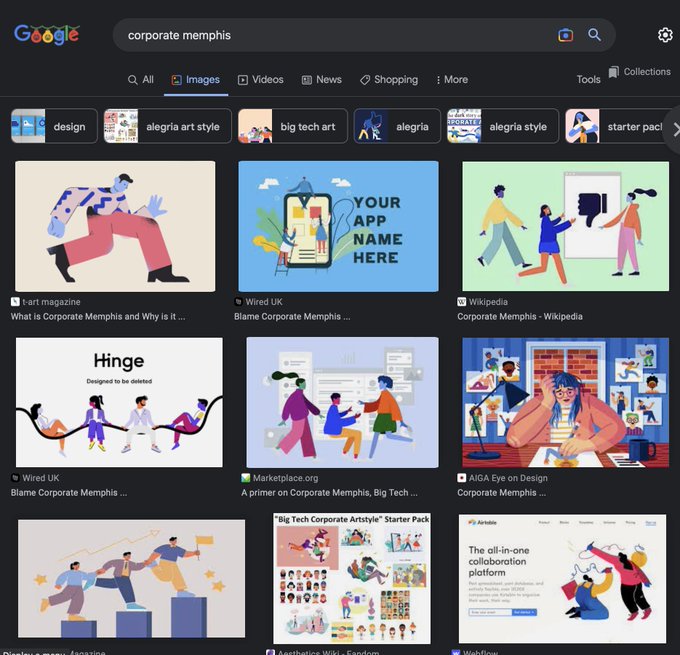Click the Collections bookmark icon
The height and width of the screenshot is (655, 680).
[613, 72]
